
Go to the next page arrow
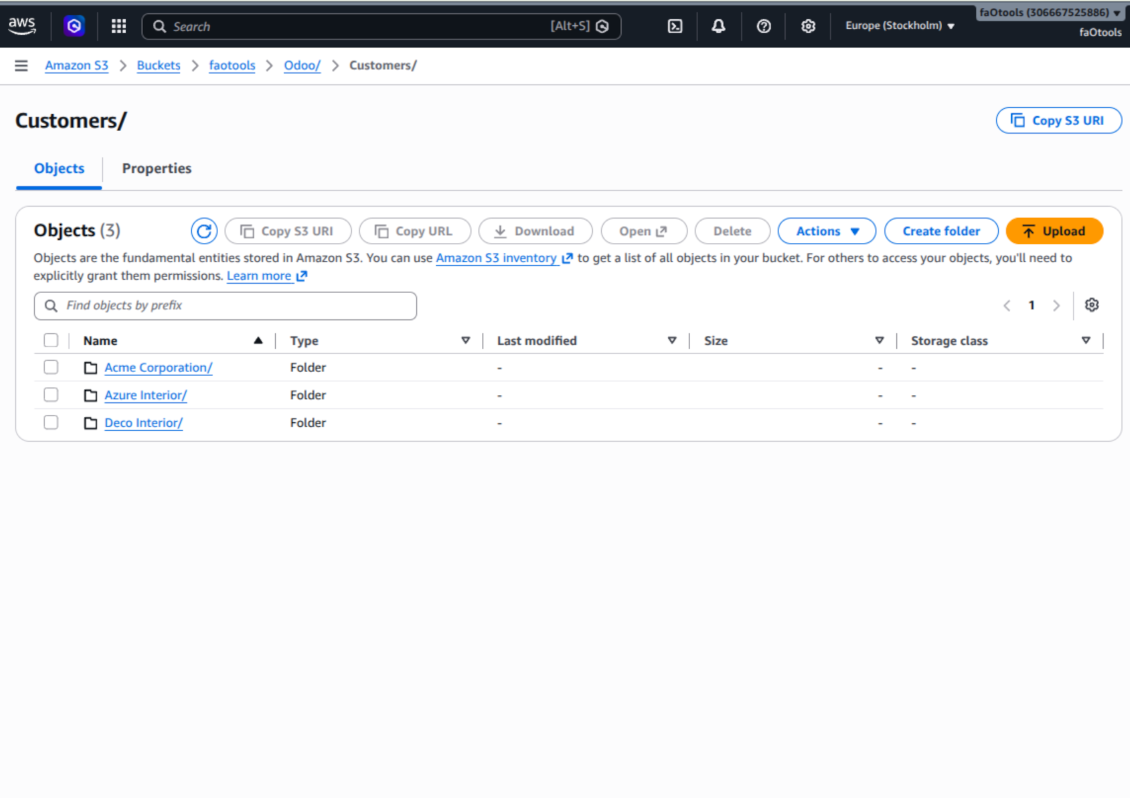coord(1056,306)
